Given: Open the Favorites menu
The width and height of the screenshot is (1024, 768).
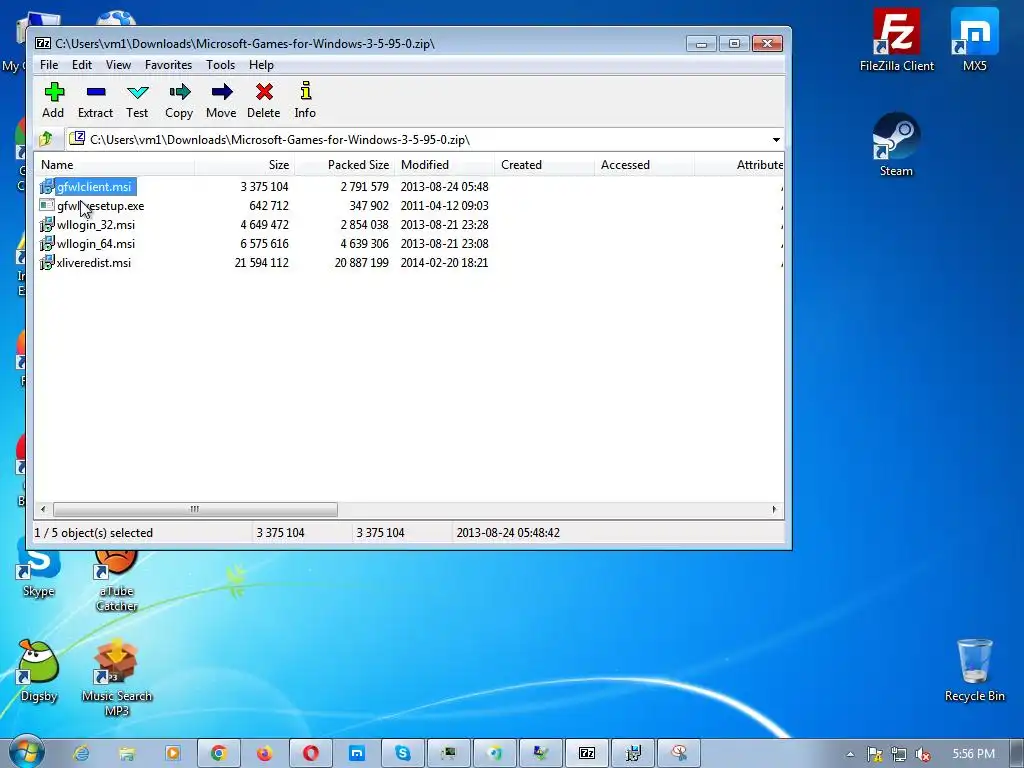Looking at the screenshot, I should 168,65.
